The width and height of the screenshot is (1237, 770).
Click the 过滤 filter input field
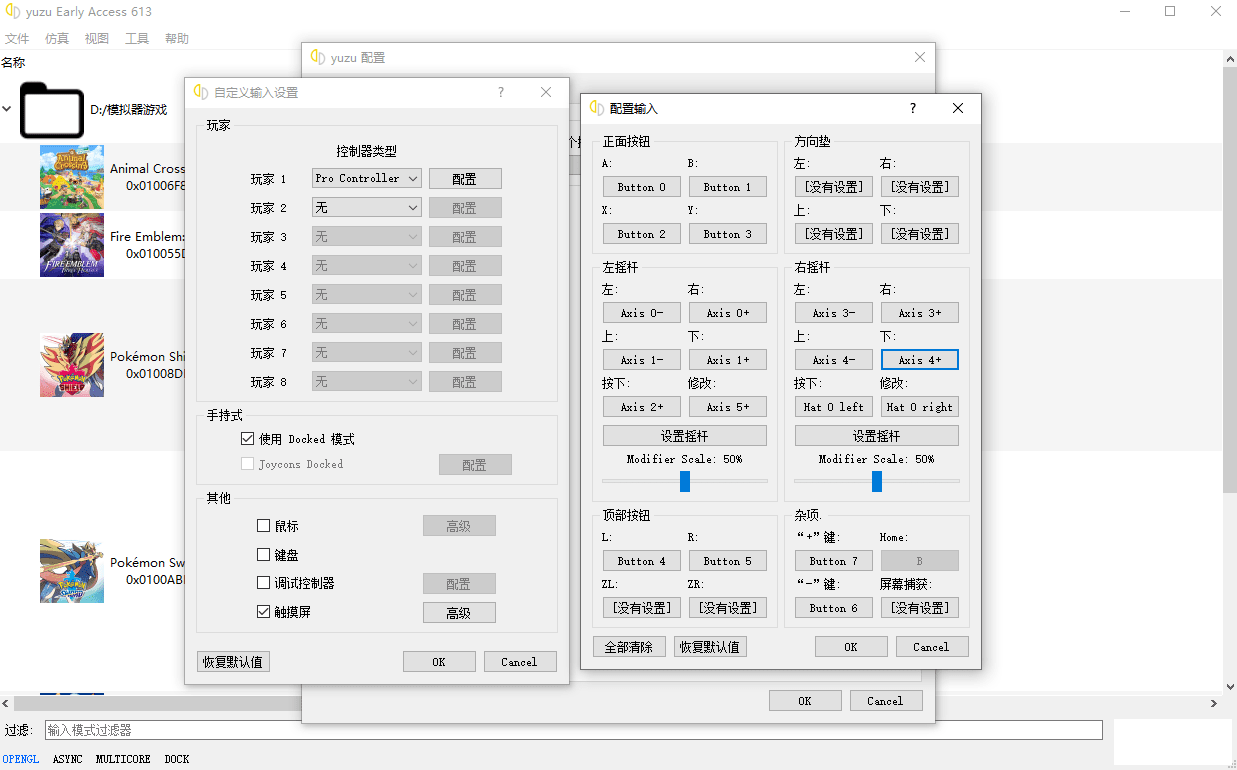(x=574, y=730)
